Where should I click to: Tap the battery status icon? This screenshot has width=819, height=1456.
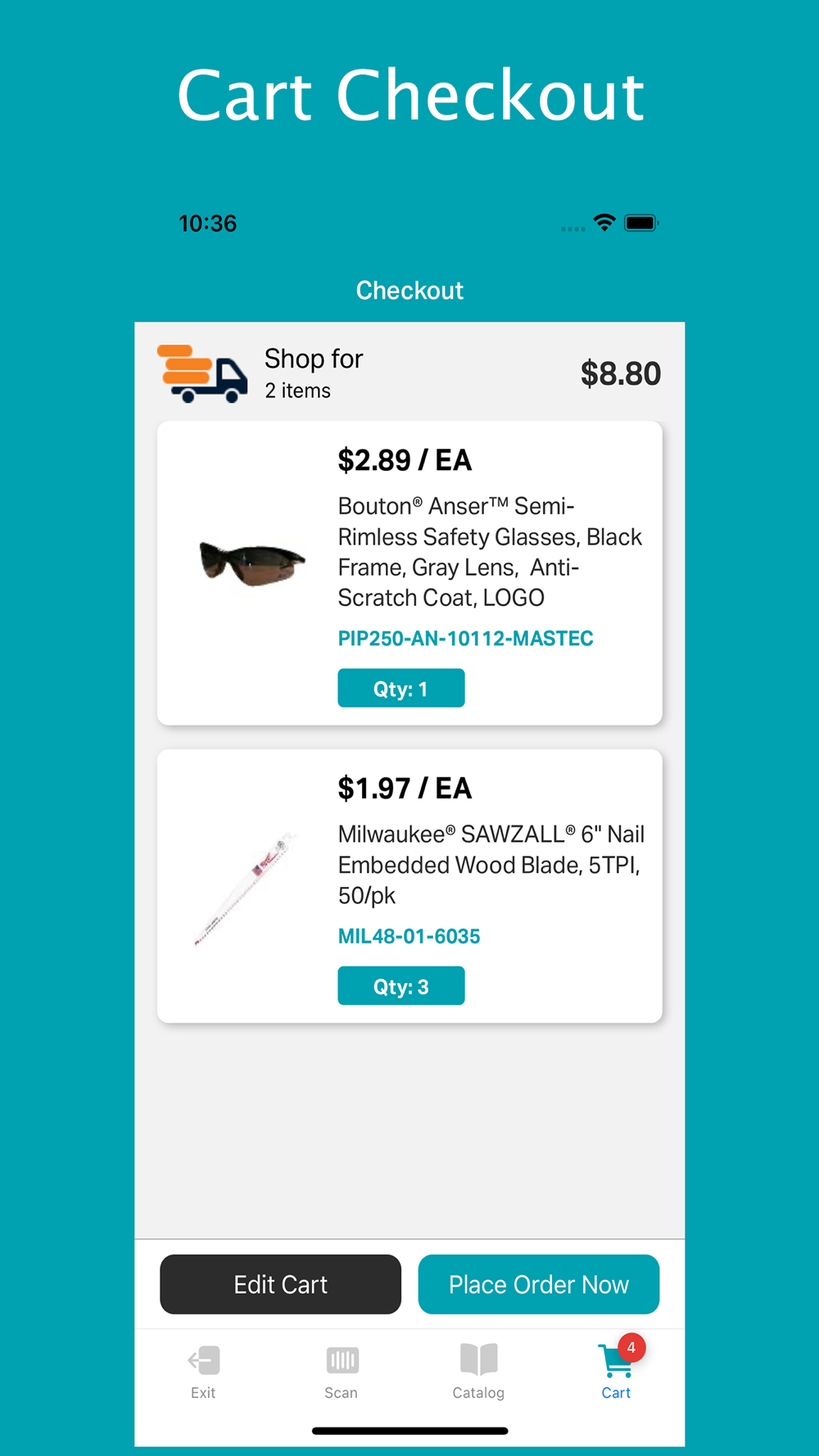pyautogui.click(x=641, y=223)
